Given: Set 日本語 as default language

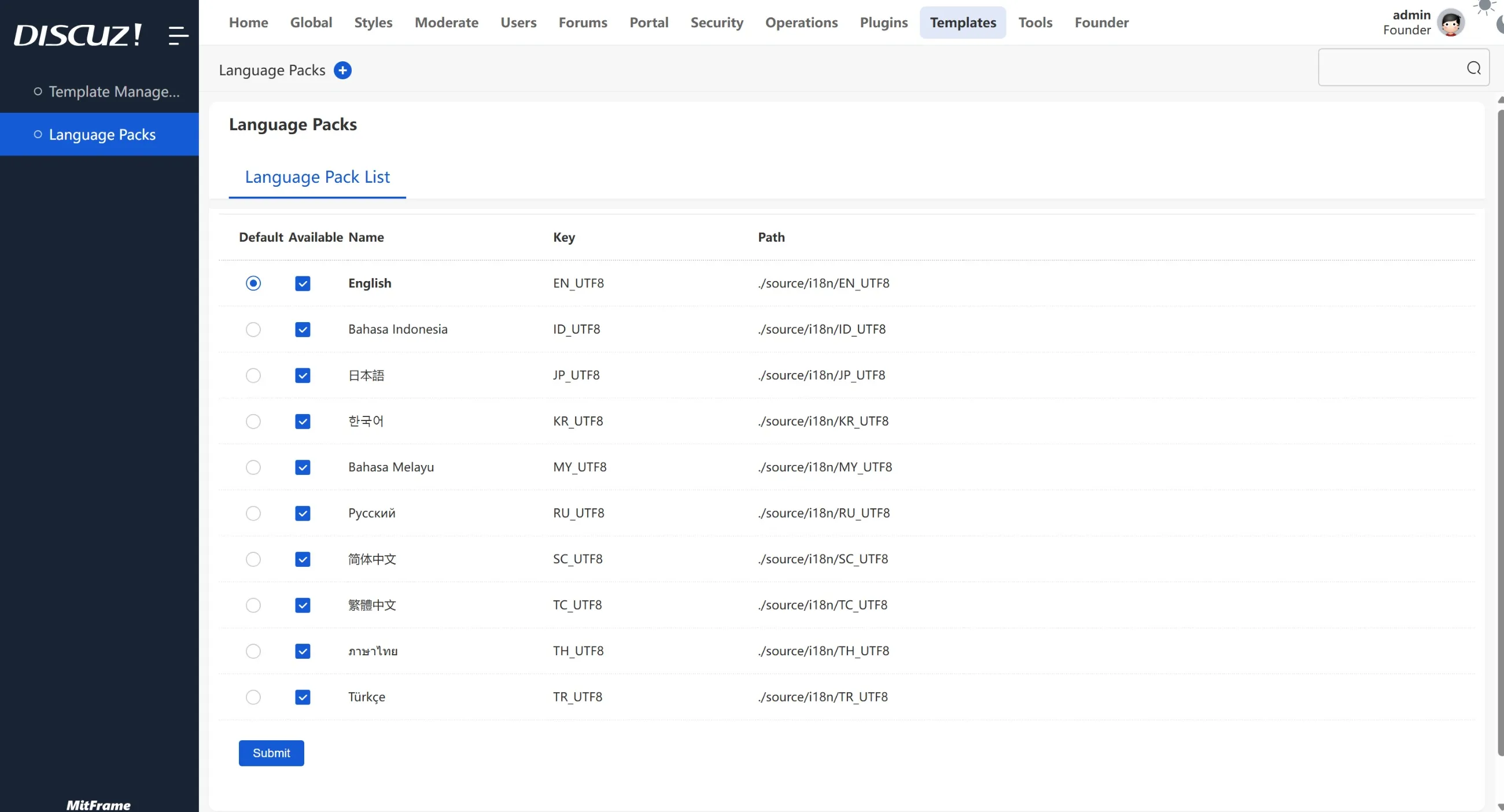Looking at the screenshot, I should (253, 375).
